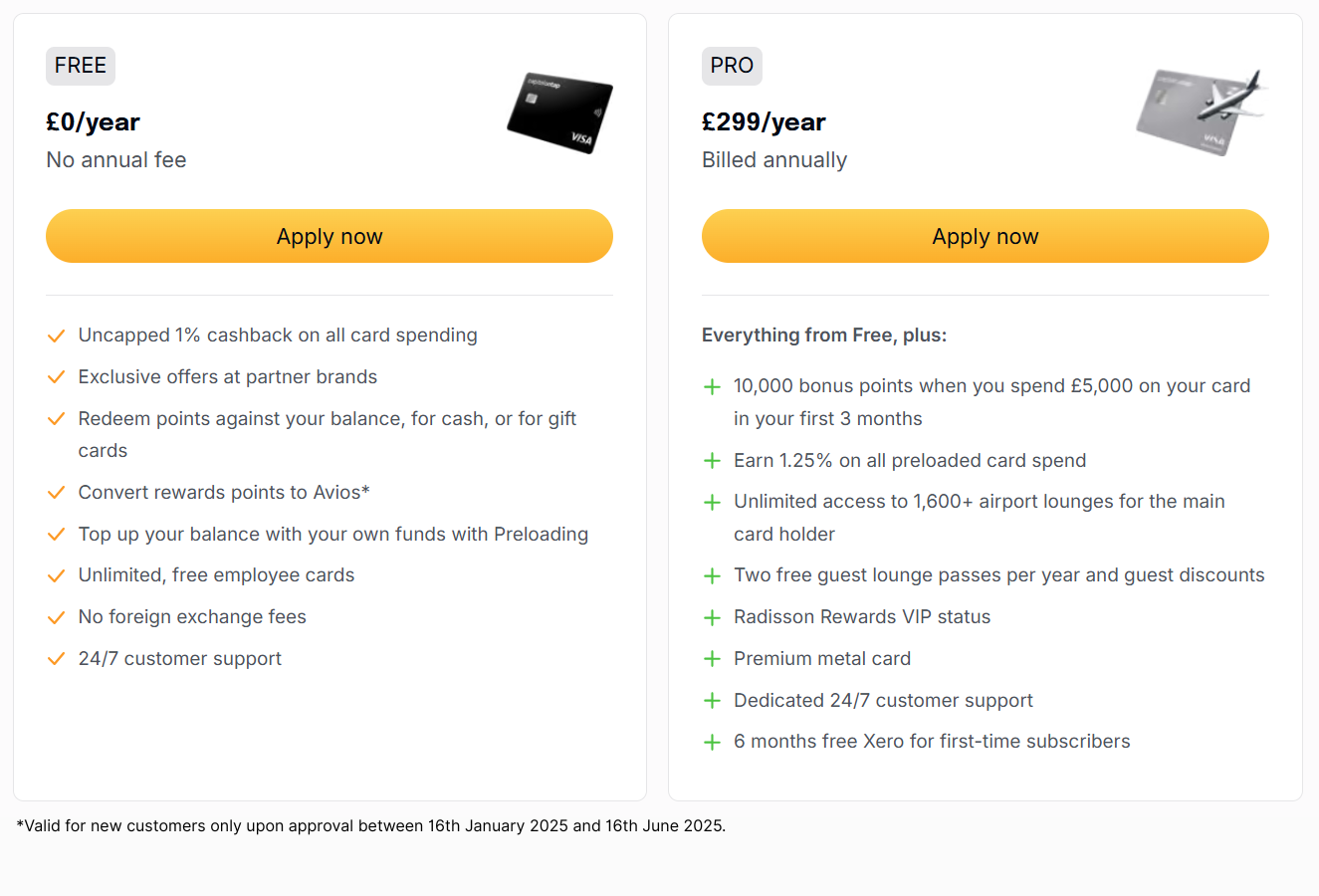The height and width of the screenshot is (896, 1319).
Task: Click plus icon beside Radisson Rewards VIP status
Action: 712,617
